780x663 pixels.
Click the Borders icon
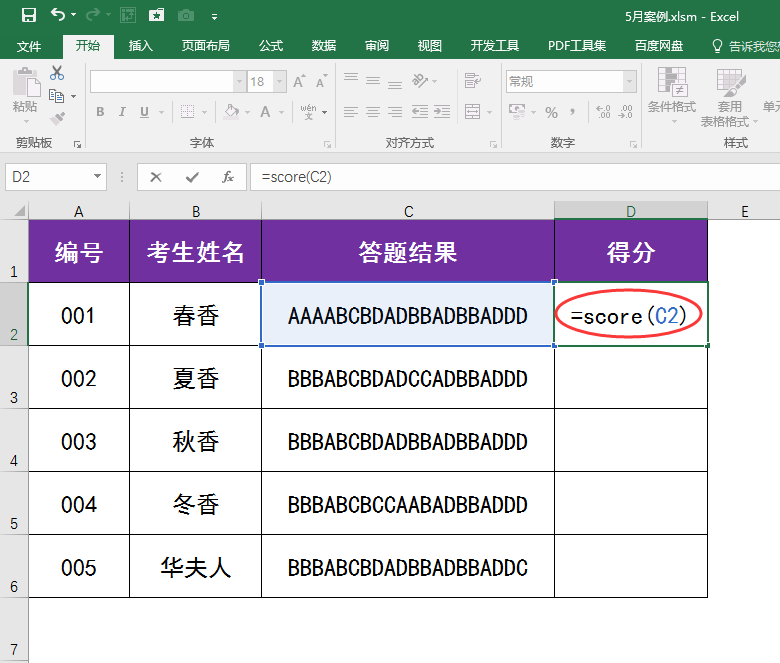[x=188, y=112]
